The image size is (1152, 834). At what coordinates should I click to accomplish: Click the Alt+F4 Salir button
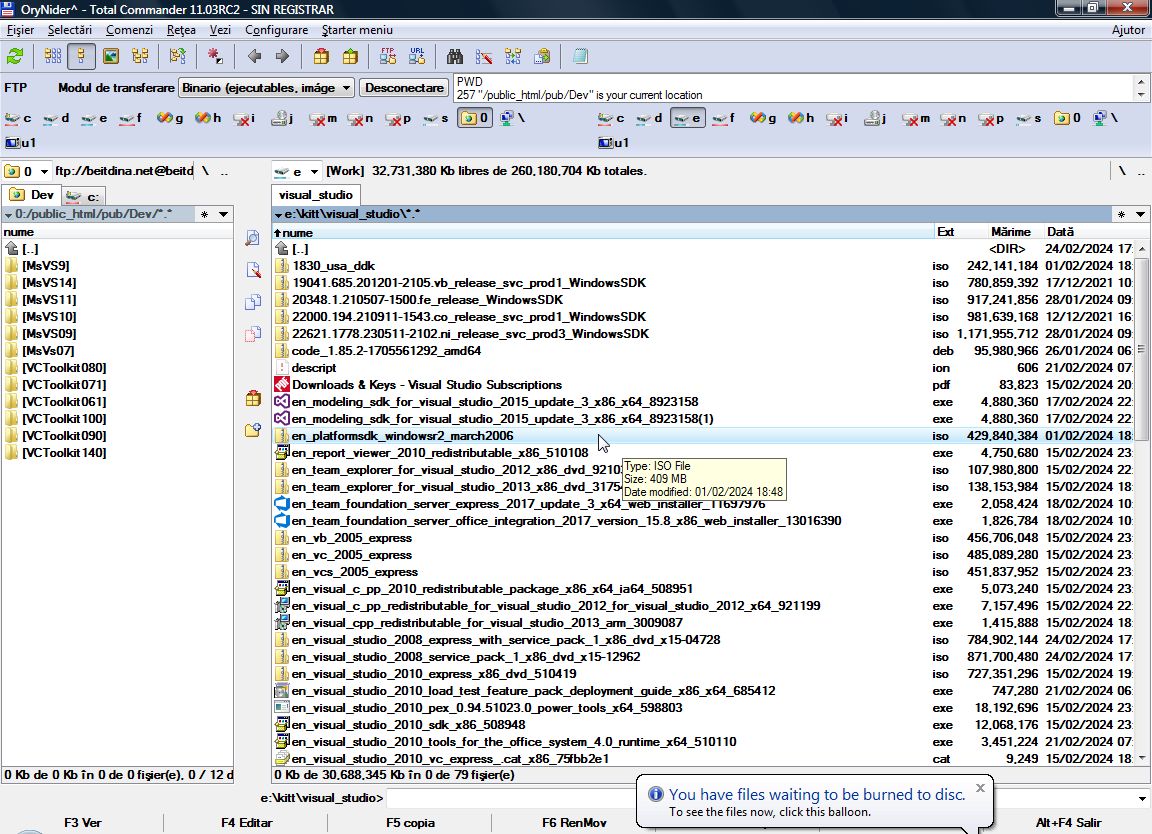(x=1068, y=823)
